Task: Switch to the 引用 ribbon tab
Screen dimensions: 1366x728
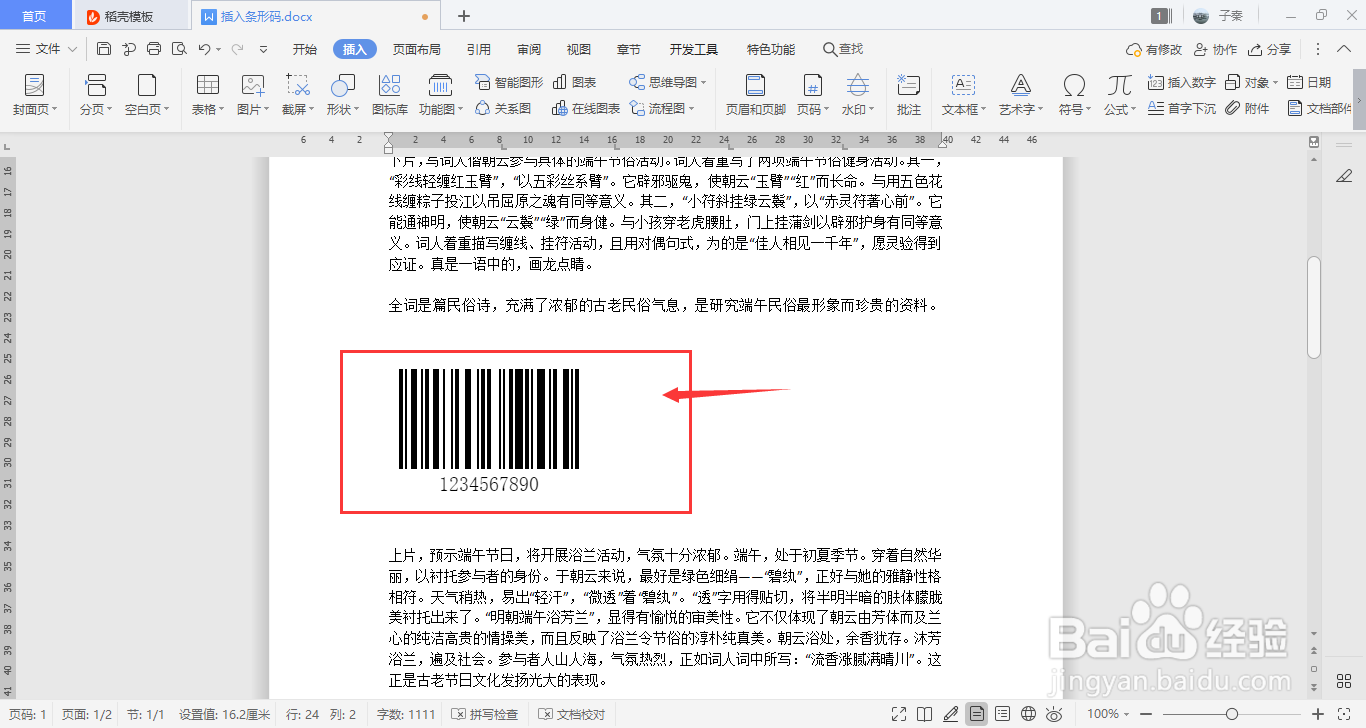Action: pos(479,49)
